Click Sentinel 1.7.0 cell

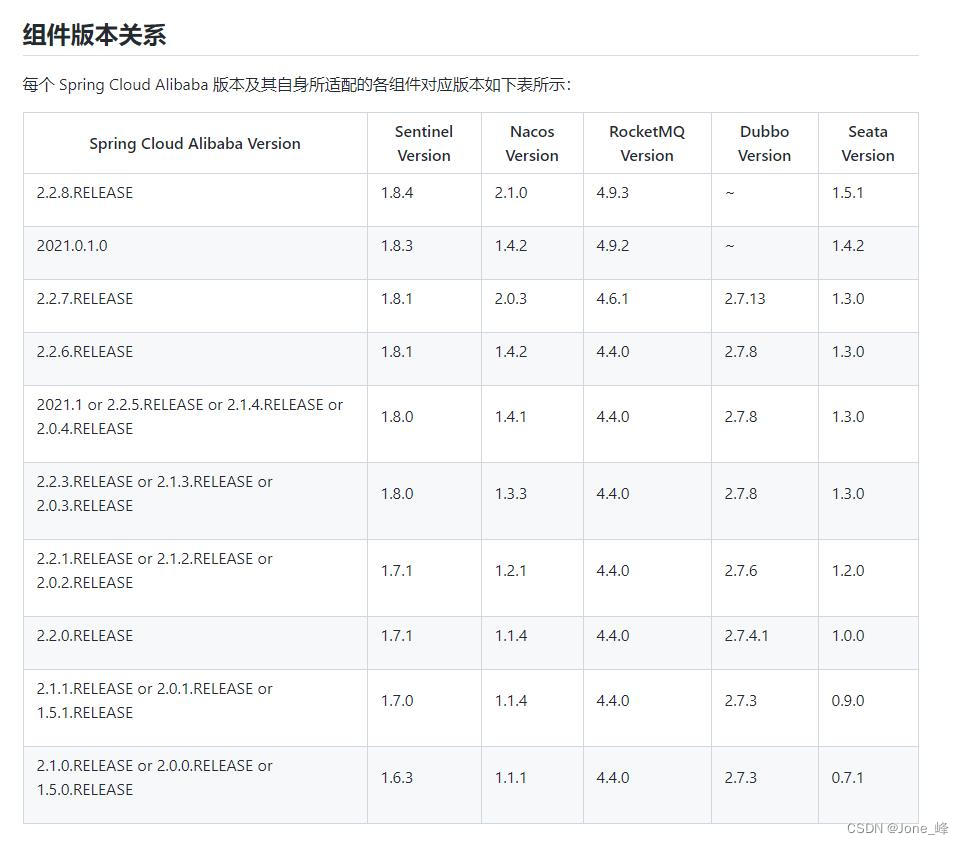pyautogui.click(x=397, y=700)
